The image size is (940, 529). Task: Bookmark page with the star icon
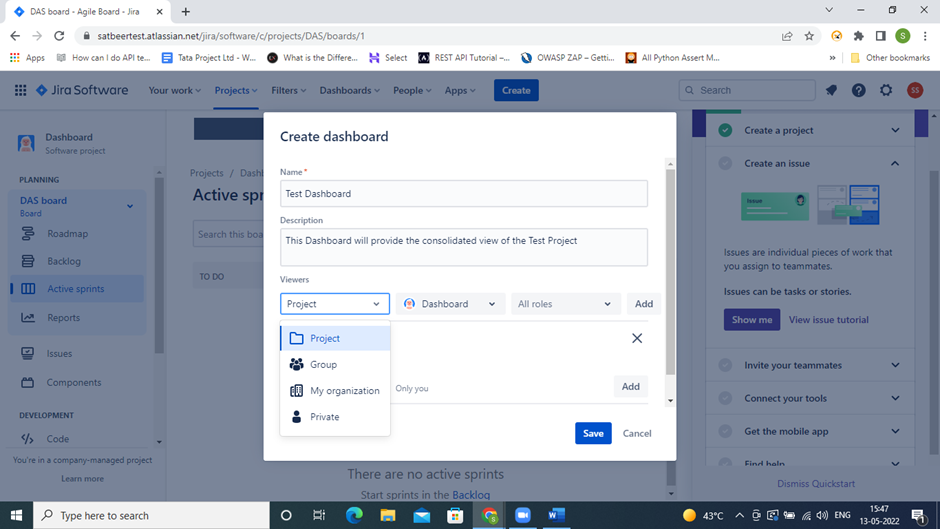(x=809, y=35)
